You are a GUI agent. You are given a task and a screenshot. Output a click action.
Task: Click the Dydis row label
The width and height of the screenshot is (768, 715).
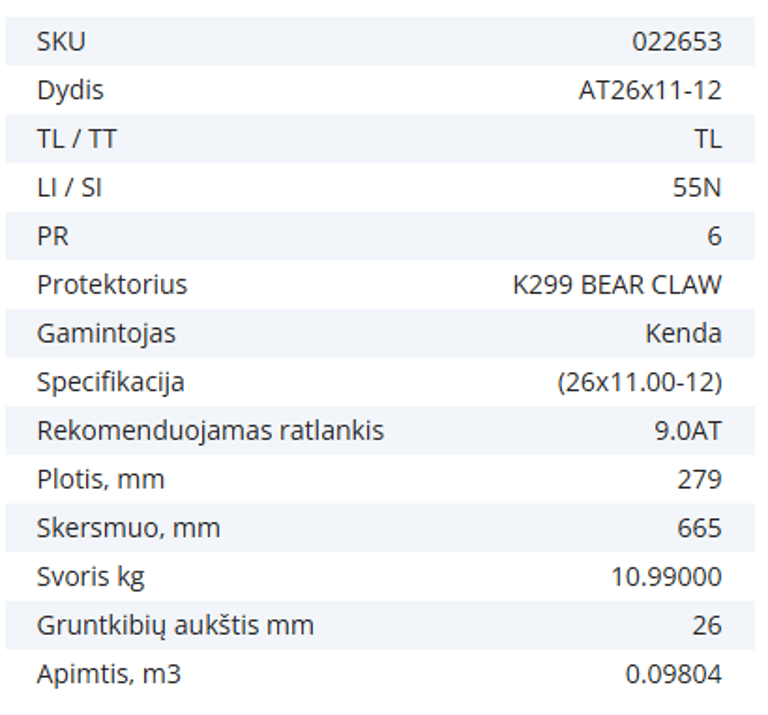[x=70, y=91]
